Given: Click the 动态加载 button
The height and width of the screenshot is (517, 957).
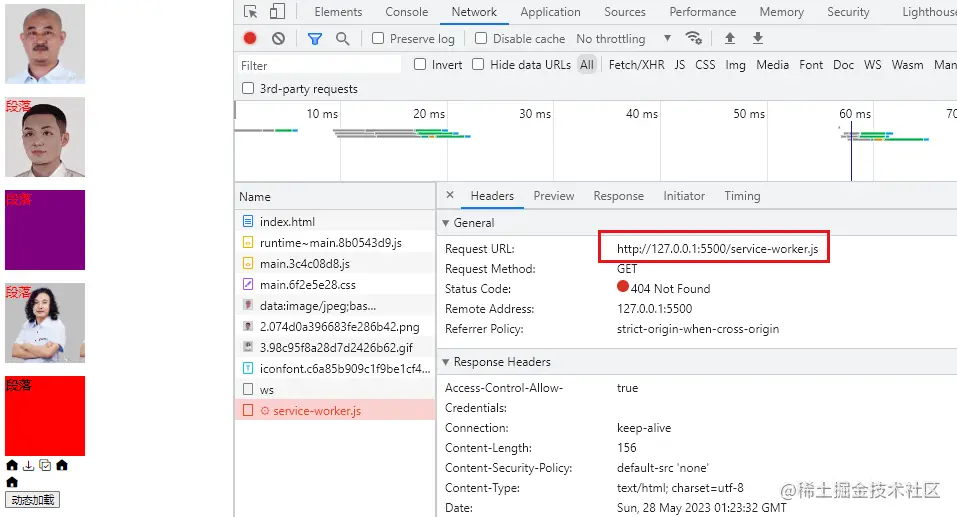Looking at the screenshot, I should (x=32, y=500).
